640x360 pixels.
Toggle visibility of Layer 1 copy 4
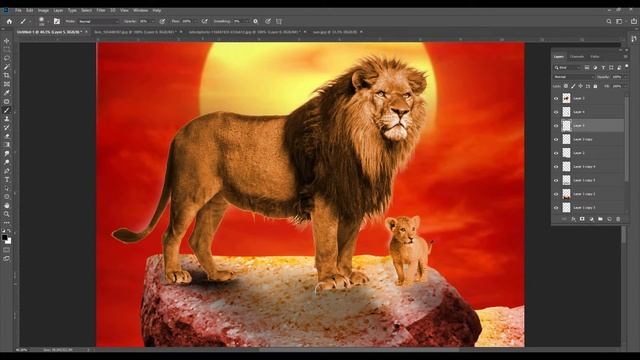(x=556, y=167)
